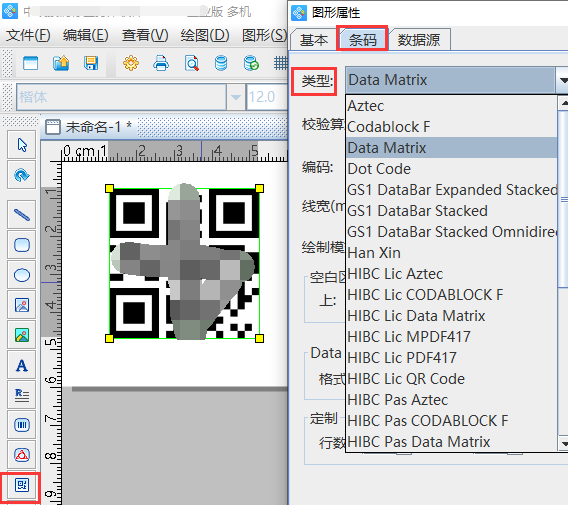The height and width of the screenshot is (505, 568).
Task: Choose Codablock F from the list
Action: pos(451,127)
